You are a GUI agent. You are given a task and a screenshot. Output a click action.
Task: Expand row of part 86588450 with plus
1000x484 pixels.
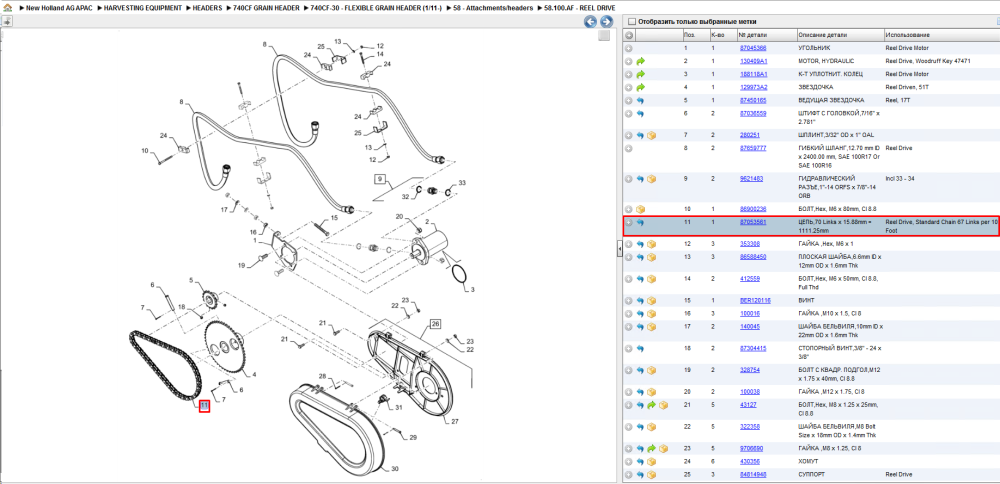(x=629, y=257)
